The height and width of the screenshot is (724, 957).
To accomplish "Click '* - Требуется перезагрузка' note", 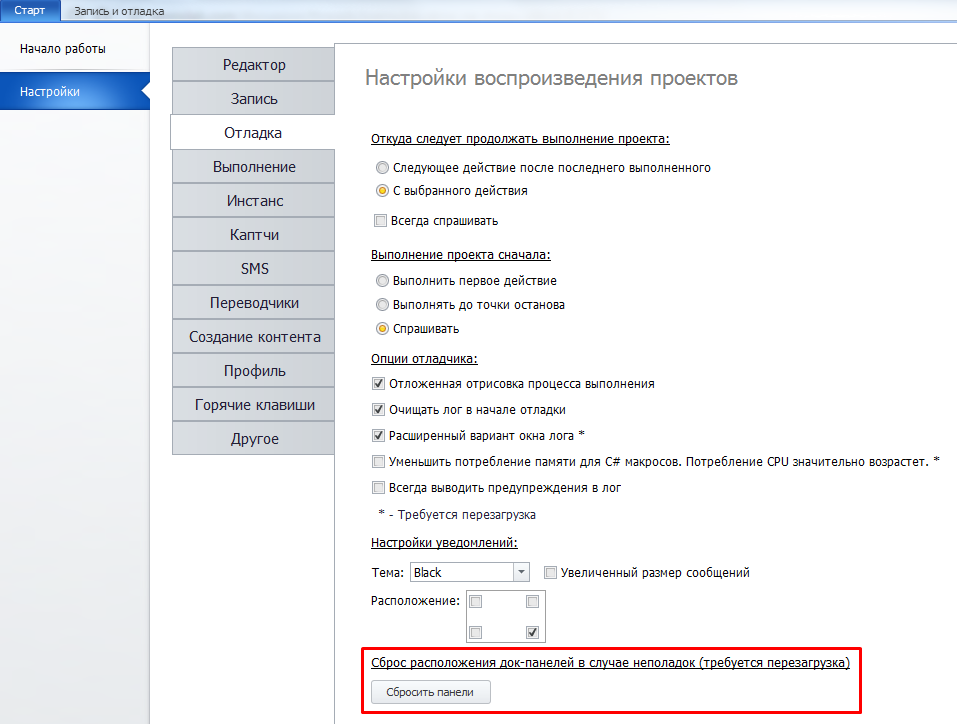I will tap(457, 515).
